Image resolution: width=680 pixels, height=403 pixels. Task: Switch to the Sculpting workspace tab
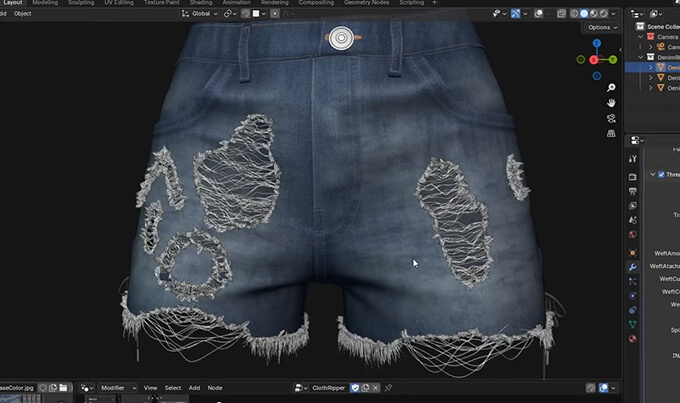pos(81,3)
